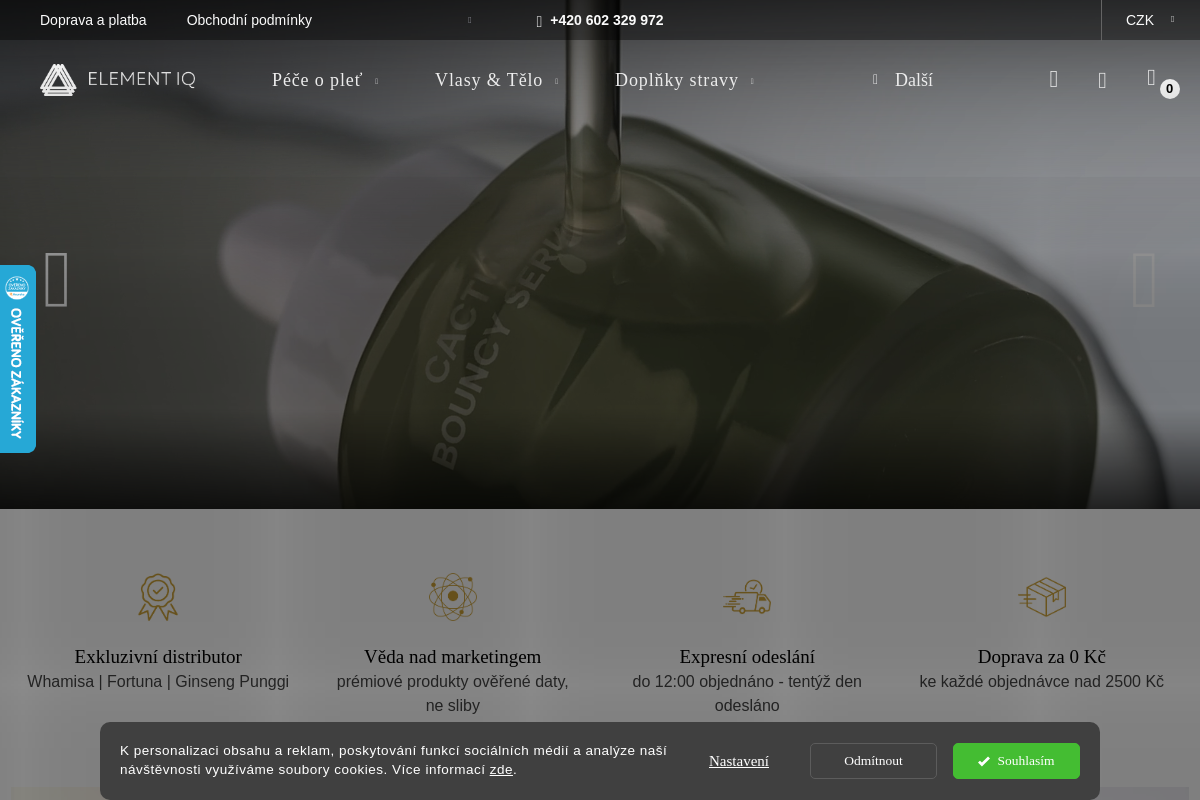Open the user account icon
This screenshot has width=1200, height=800.
coord(1102,81)
